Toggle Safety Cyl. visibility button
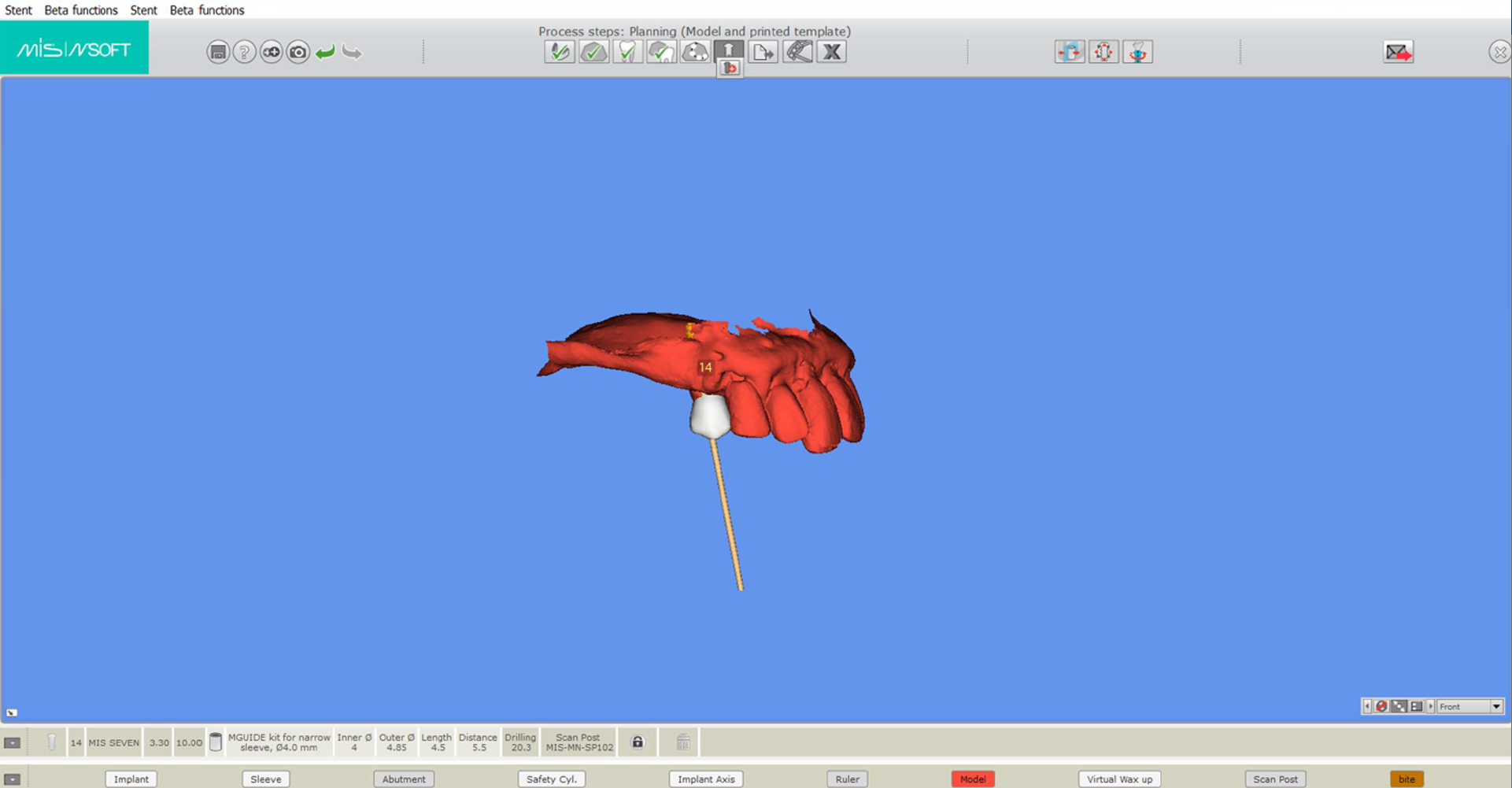 coord(552,779)
